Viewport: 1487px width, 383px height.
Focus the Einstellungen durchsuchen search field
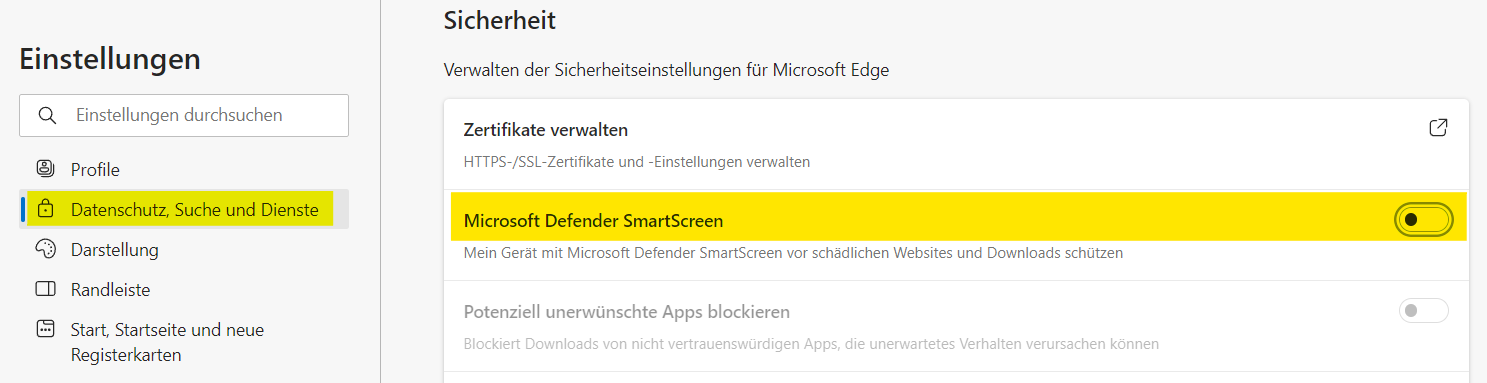(x=184, y=115)
